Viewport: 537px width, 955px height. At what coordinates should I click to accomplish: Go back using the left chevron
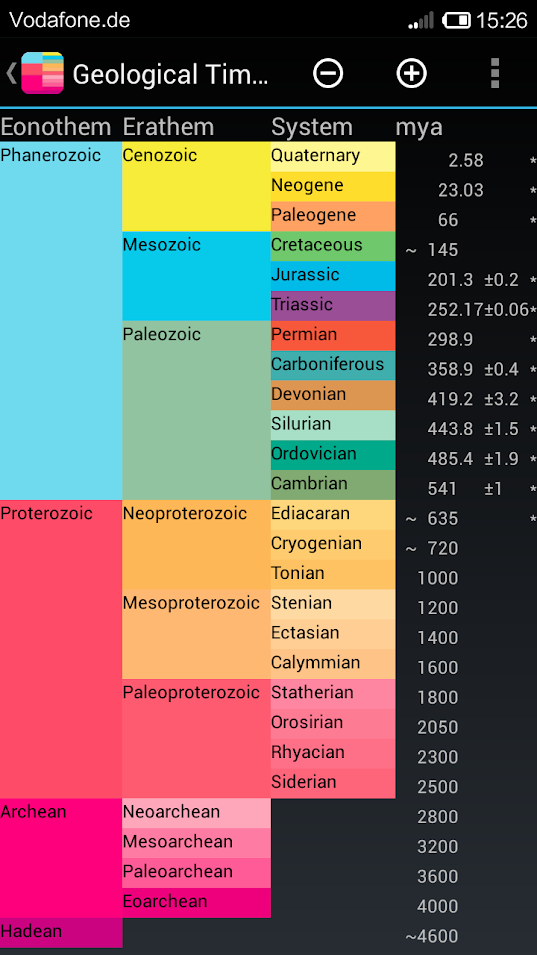click(11, 73)
